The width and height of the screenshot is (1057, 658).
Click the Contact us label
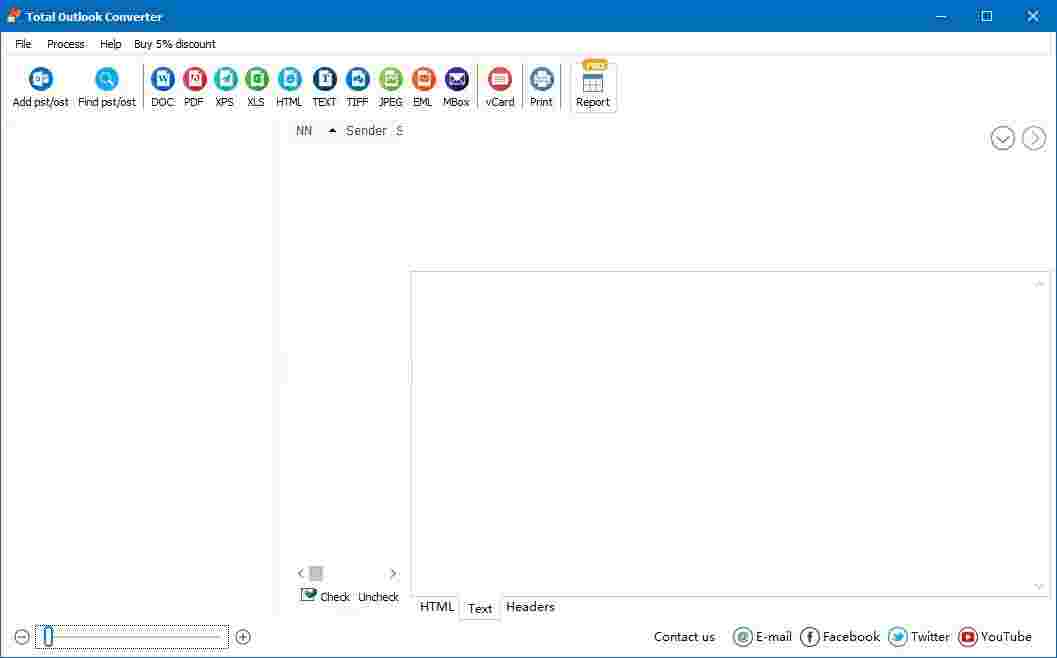(684, 636)
